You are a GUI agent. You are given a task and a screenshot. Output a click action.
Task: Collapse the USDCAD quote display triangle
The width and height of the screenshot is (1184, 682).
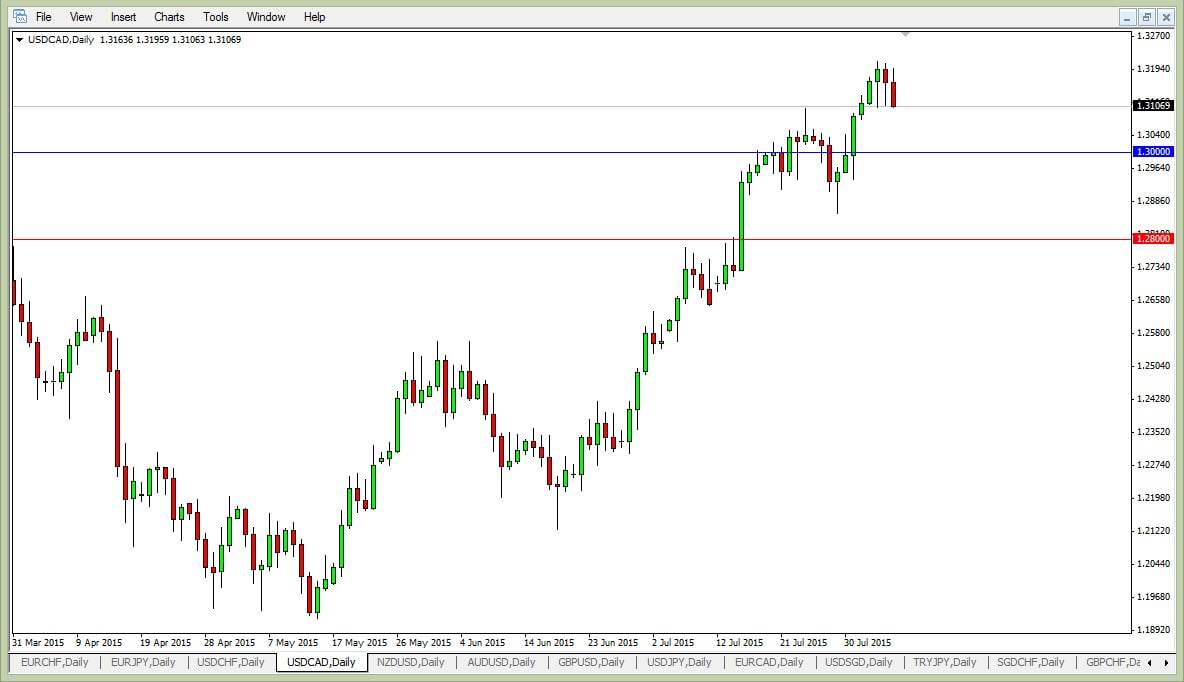(x=20, y=39)
